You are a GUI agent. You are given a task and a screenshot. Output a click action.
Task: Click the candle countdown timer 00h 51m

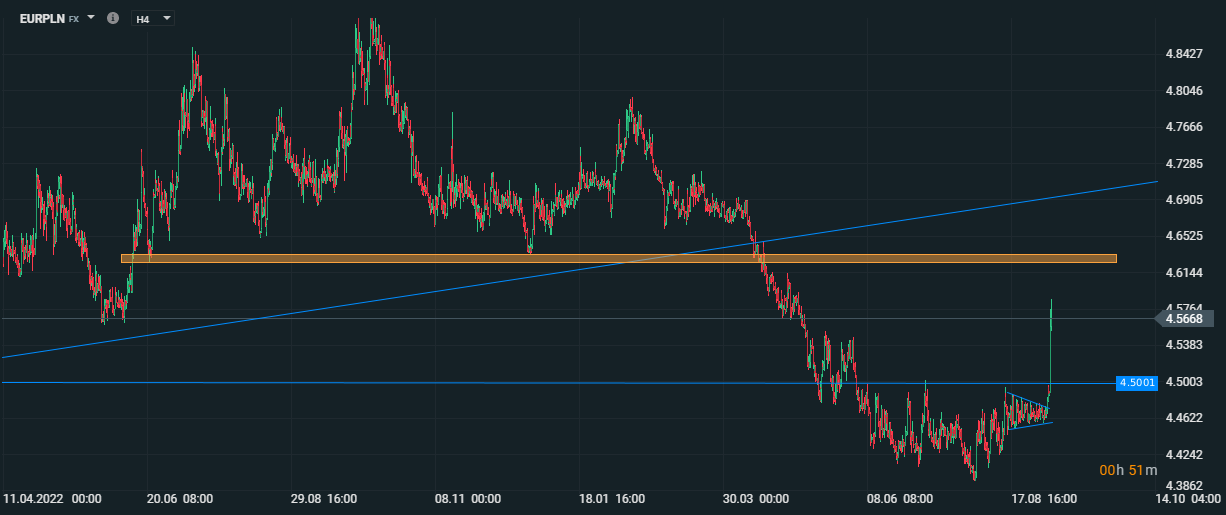click(1129, 470)
